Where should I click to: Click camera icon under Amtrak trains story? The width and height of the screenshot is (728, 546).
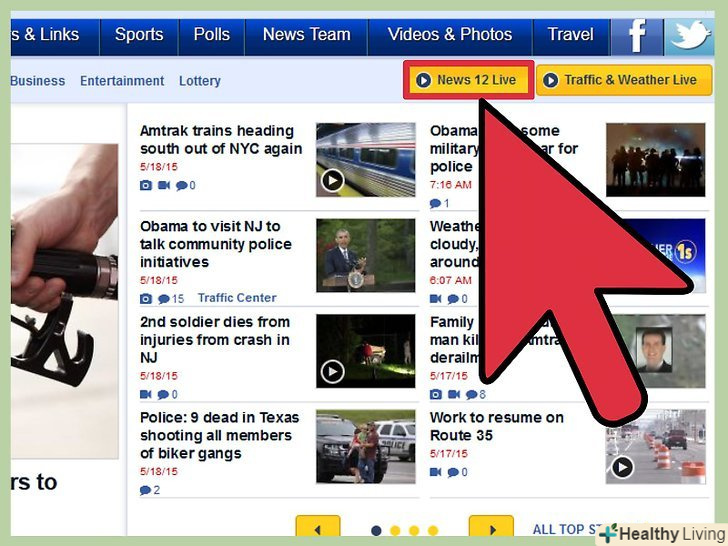(146, 185)
